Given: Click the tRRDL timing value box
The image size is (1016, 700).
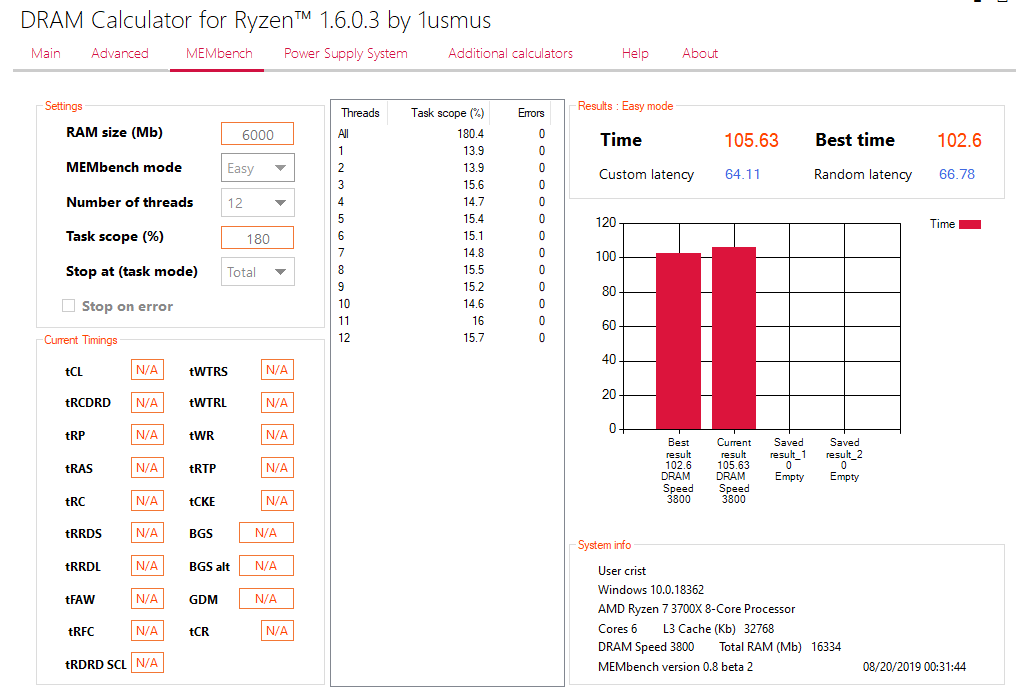Looking at the screenshot, I should [x=147, y=566].
